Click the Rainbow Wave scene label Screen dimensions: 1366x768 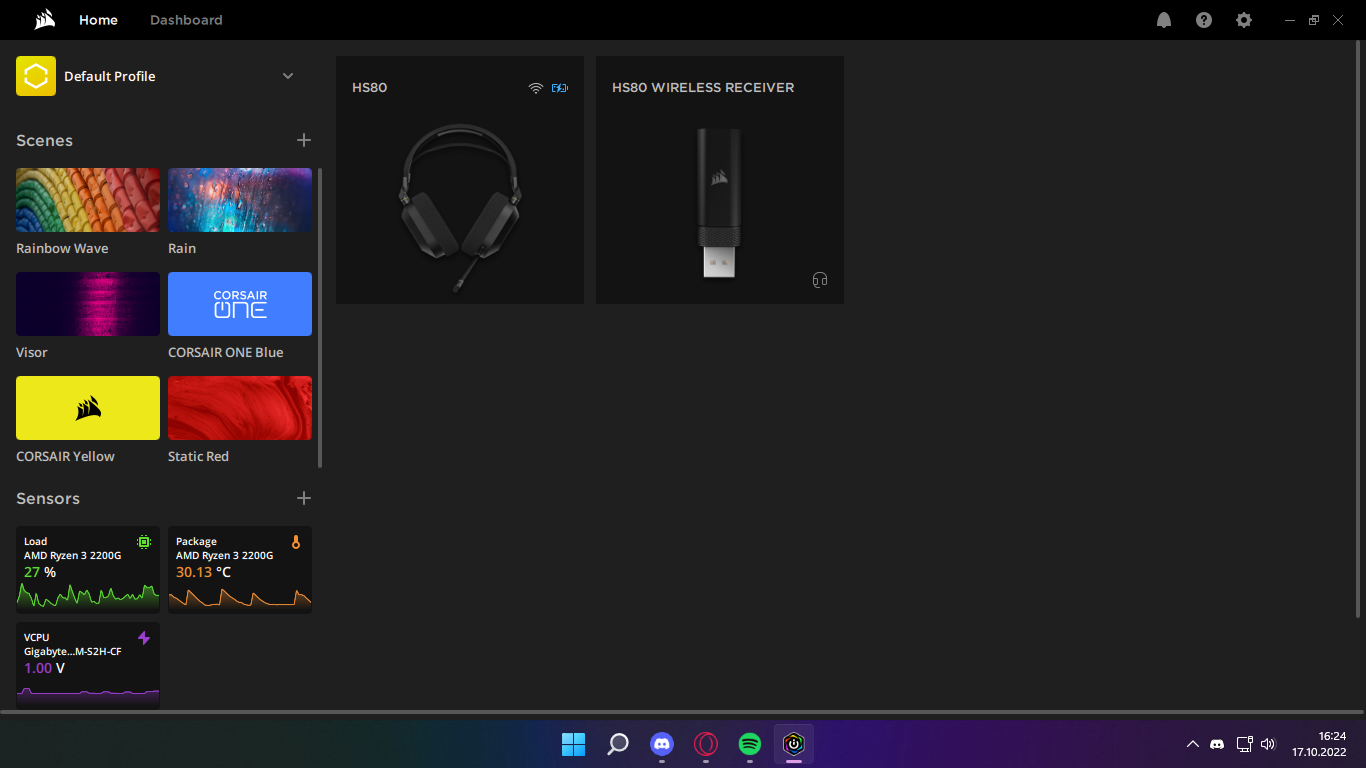tap(62, 248)
